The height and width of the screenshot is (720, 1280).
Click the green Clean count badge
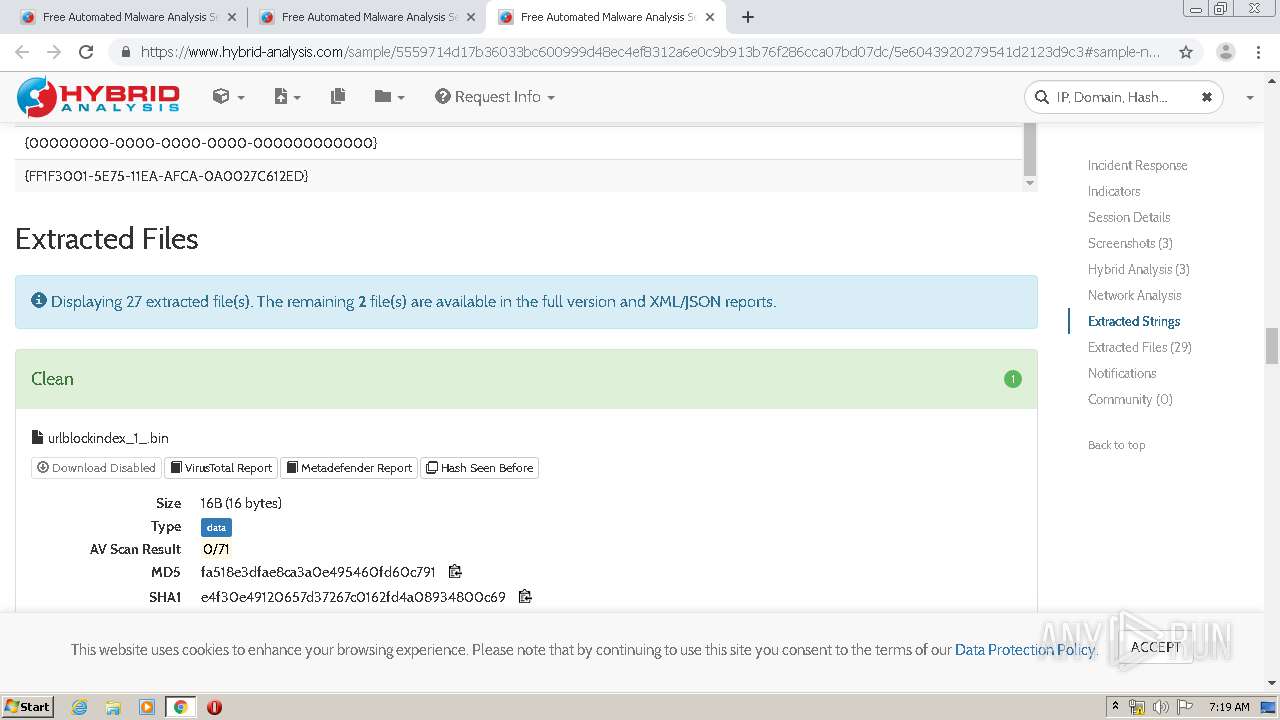click(x=1013, y=379)
